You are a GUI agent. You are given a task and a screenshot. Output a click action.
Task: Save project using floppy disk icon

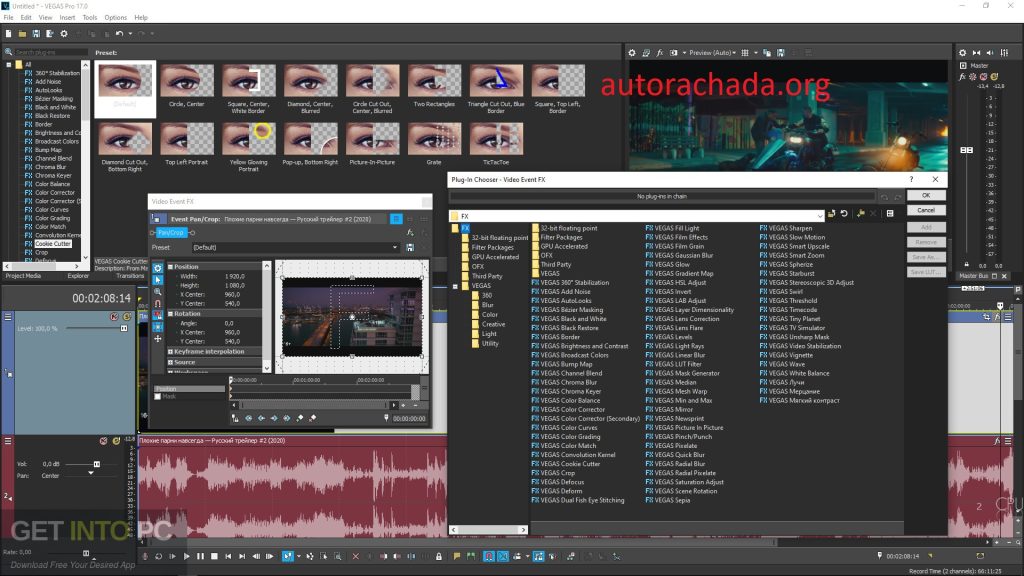point(36,33)
